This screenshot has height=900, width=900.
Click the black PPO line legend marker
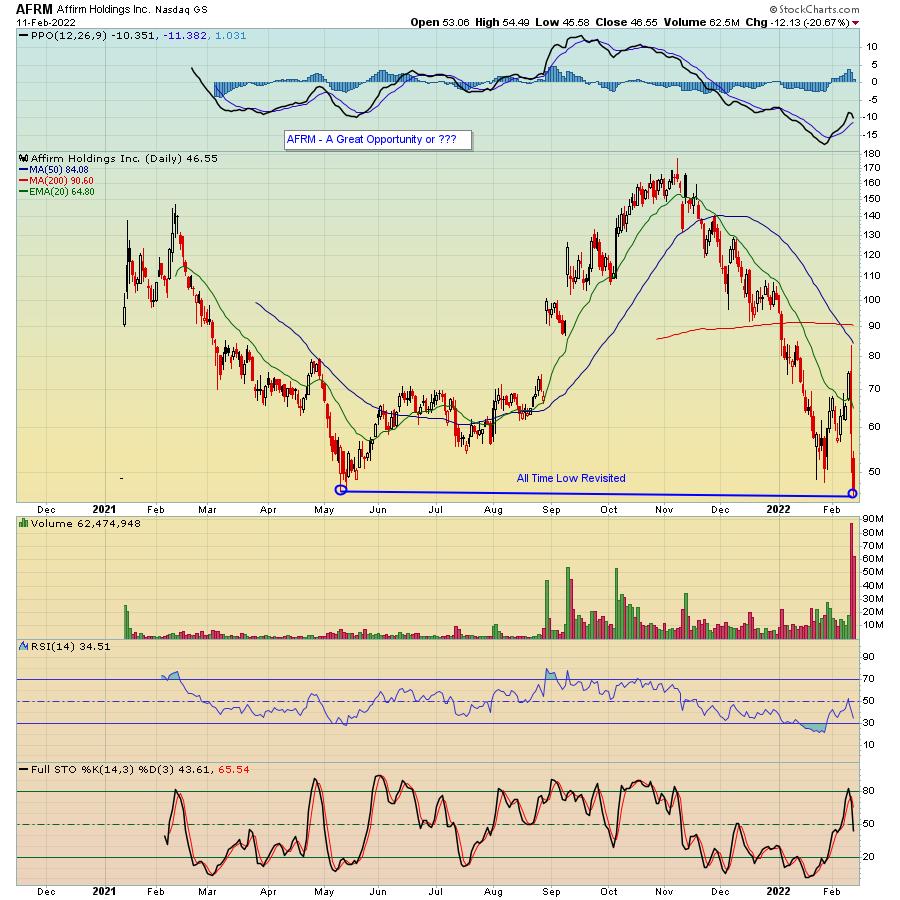click(x=23, y=35)
